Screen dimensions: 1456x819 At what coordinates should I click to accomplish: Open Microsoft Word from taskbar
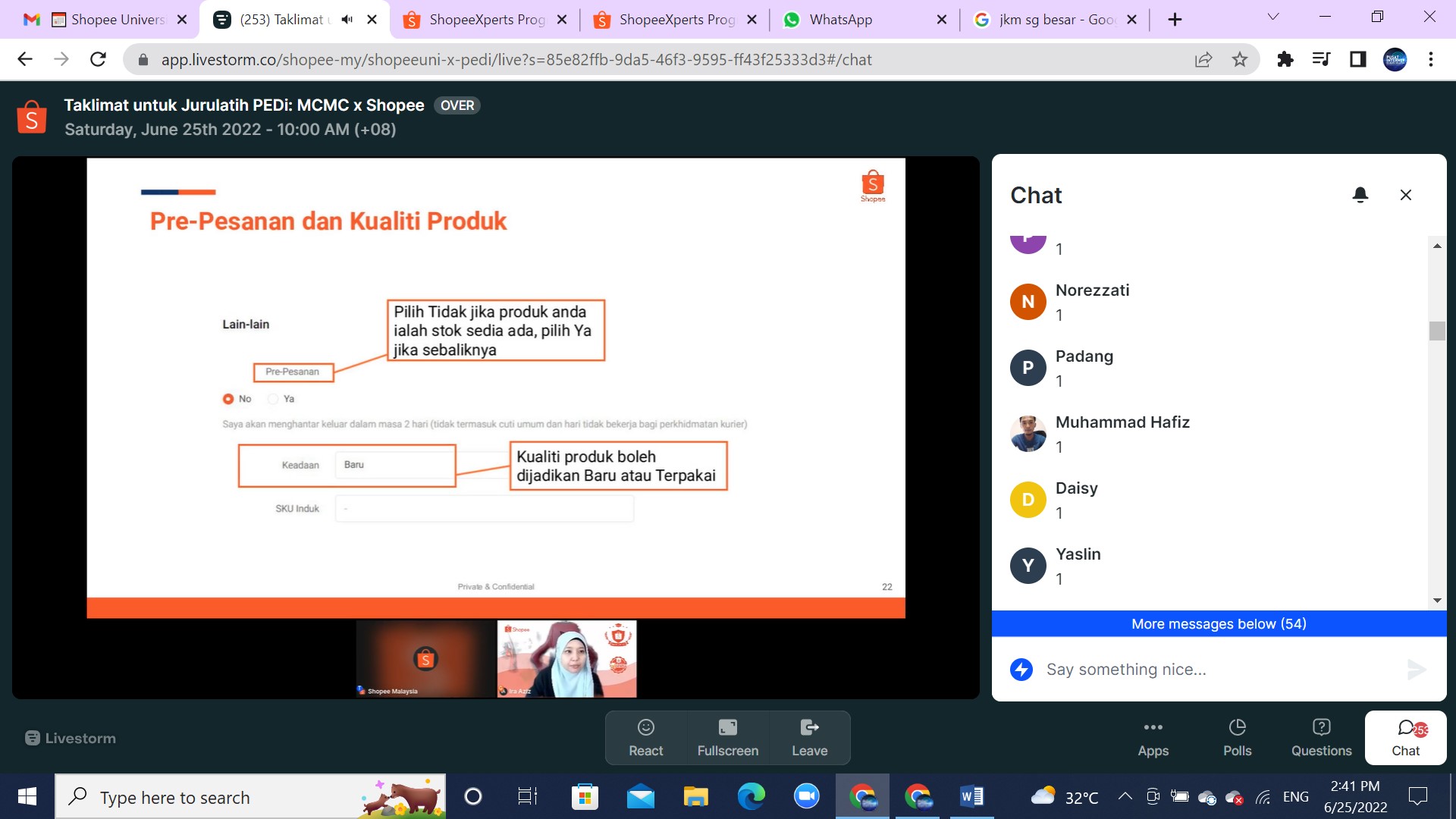(972, 796)
